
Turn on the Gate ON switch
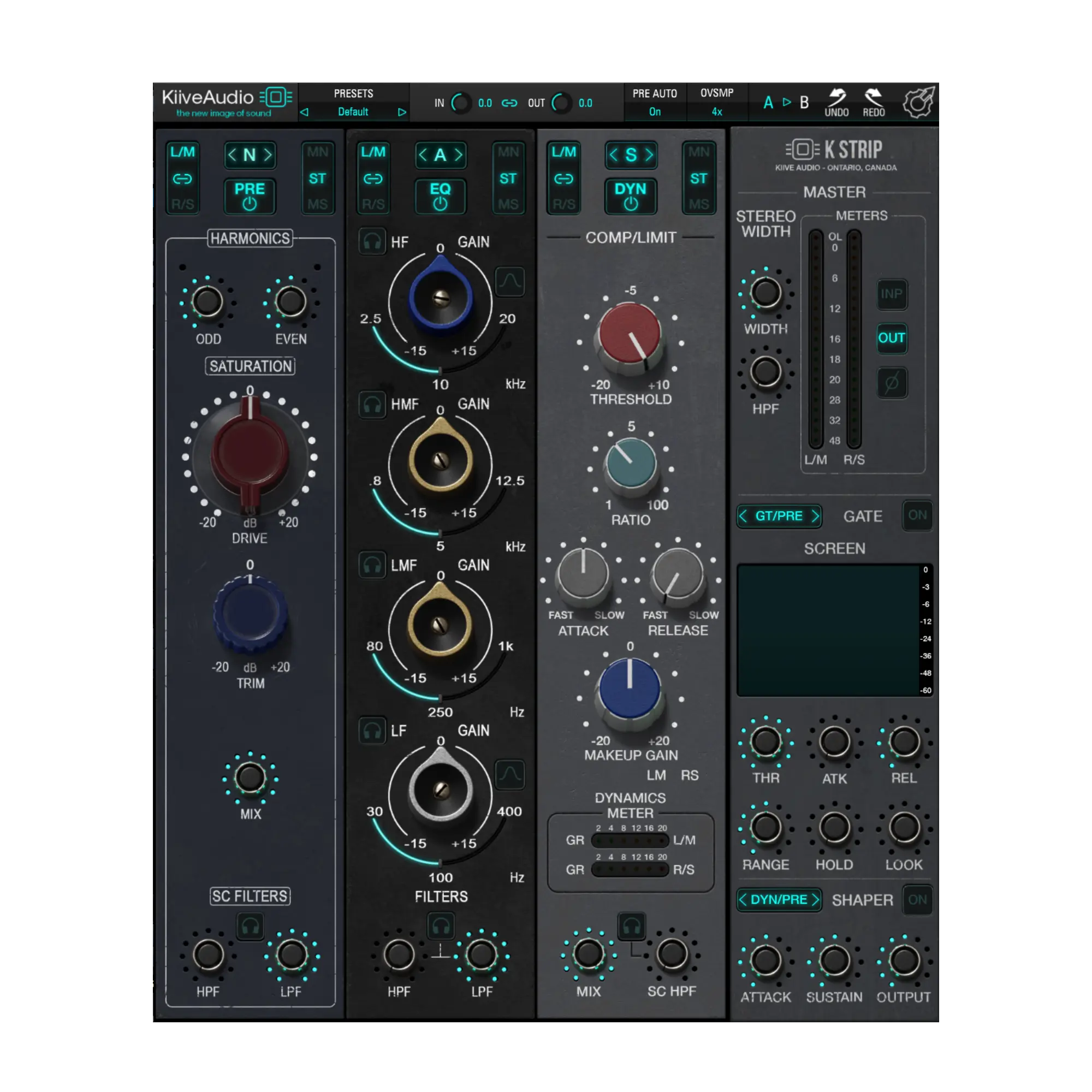coord(917,515)
